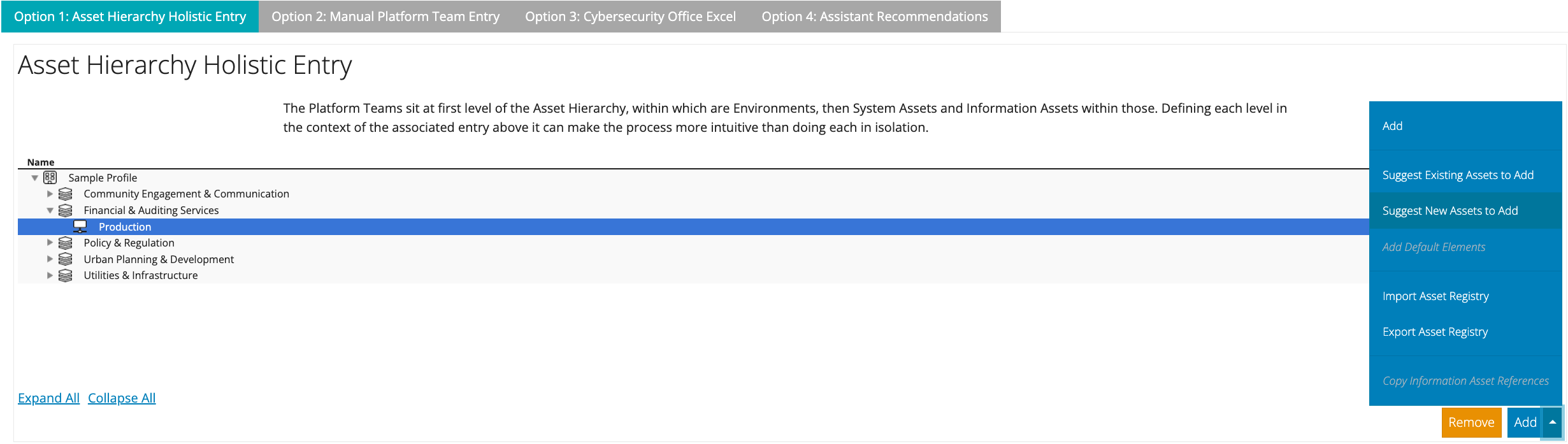Click the Utilities & Infrastructure stack icon

(65, 275)
